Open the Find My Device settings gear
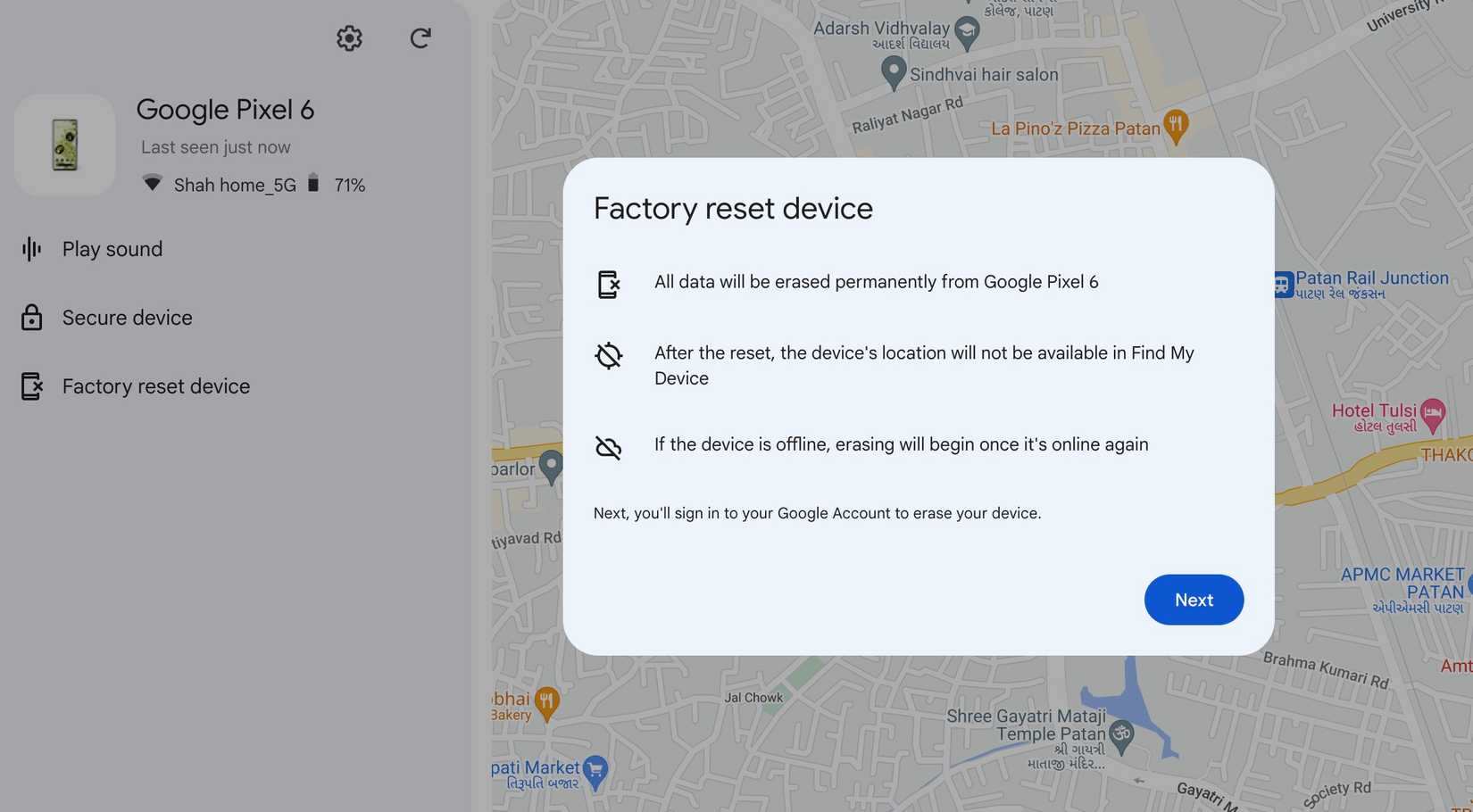The image size is (1473, 812). coord(348,38)
